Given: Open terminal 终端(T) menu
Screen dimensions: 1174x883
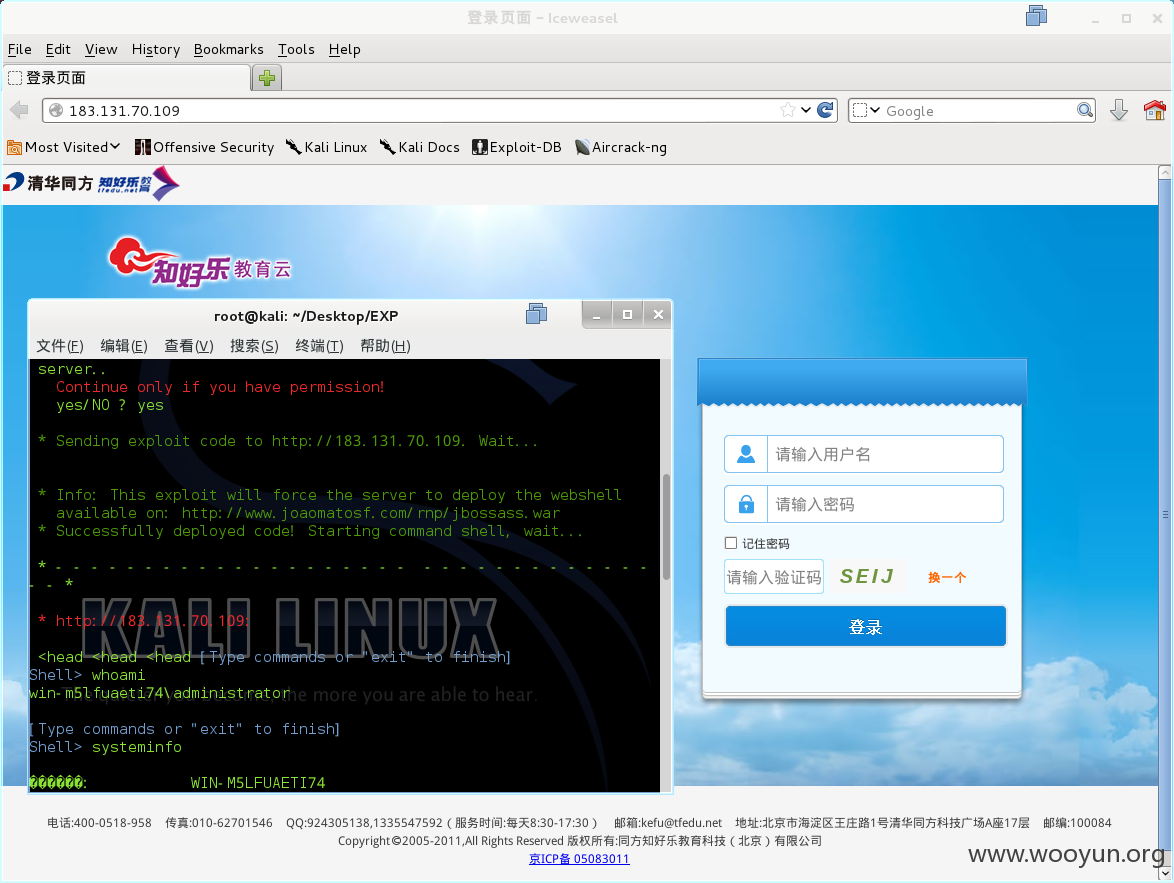Looking at the screenshot, I should tap(319, 345).
